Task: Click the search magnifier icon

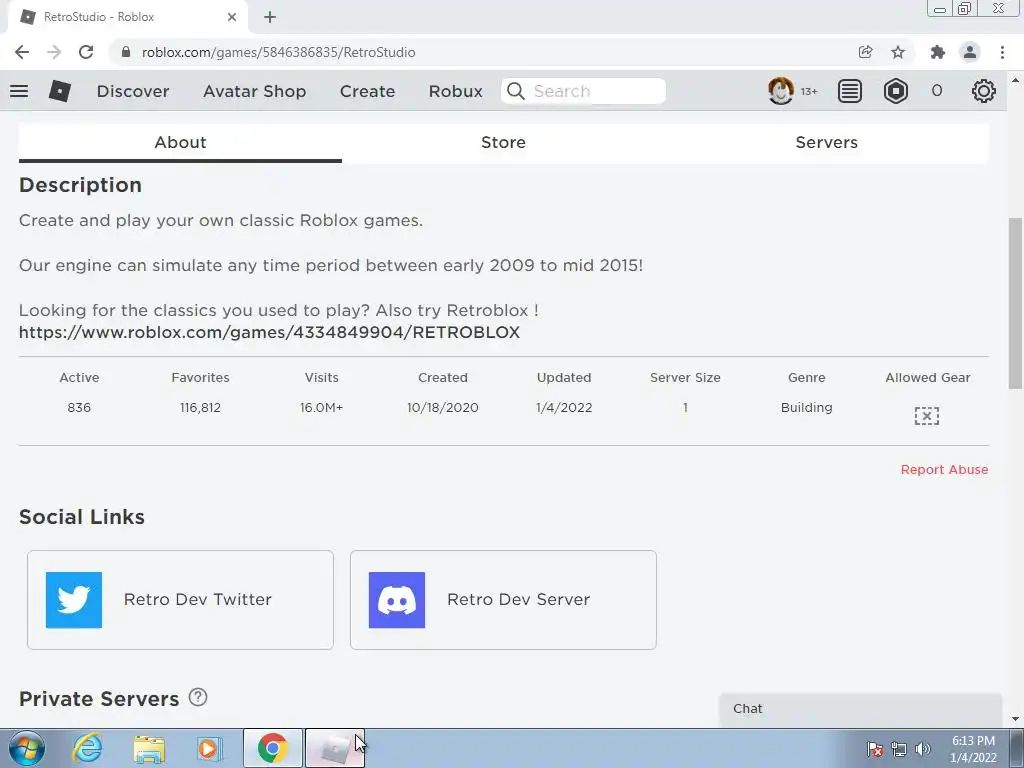Action: (515, 91)
